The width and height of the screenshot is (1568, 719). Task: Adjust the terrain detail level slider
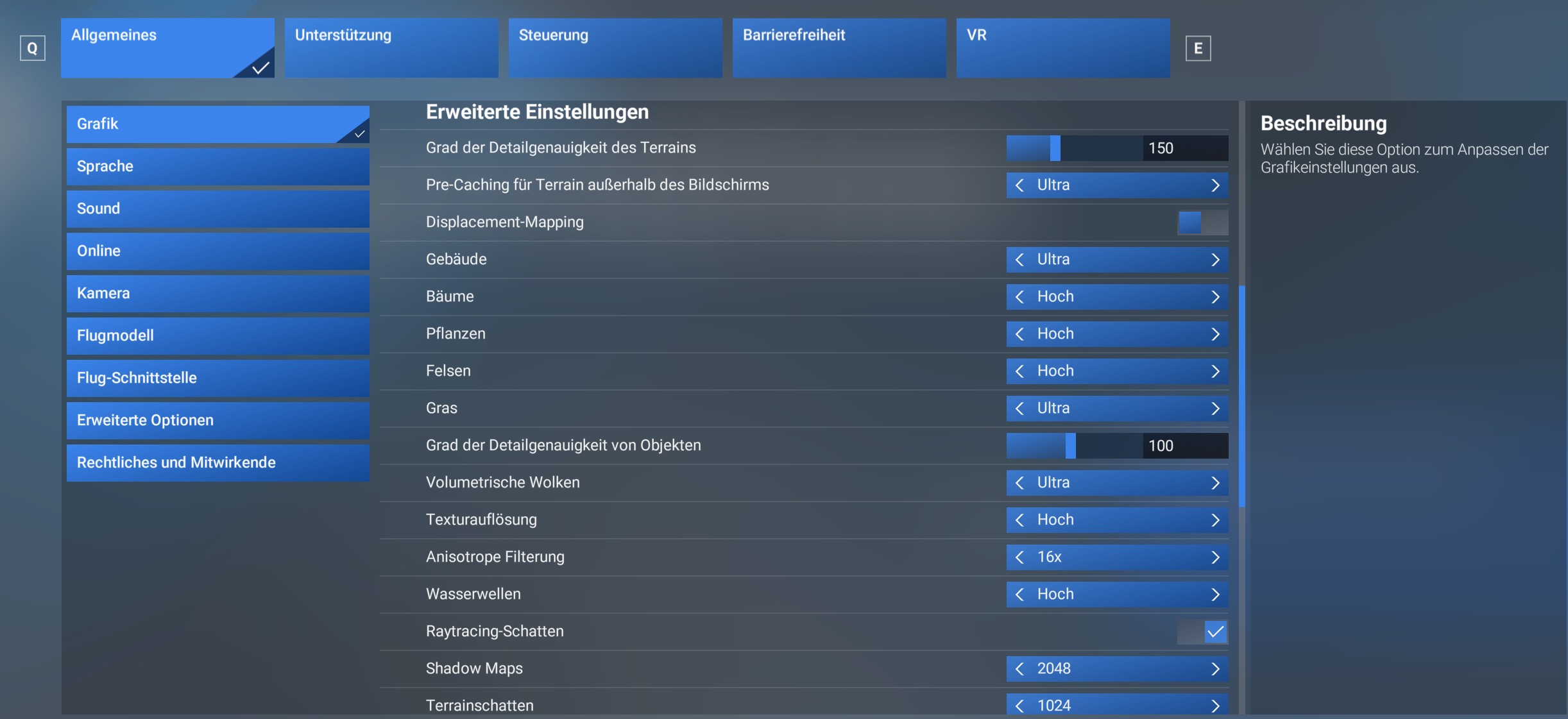point(1055,148)
